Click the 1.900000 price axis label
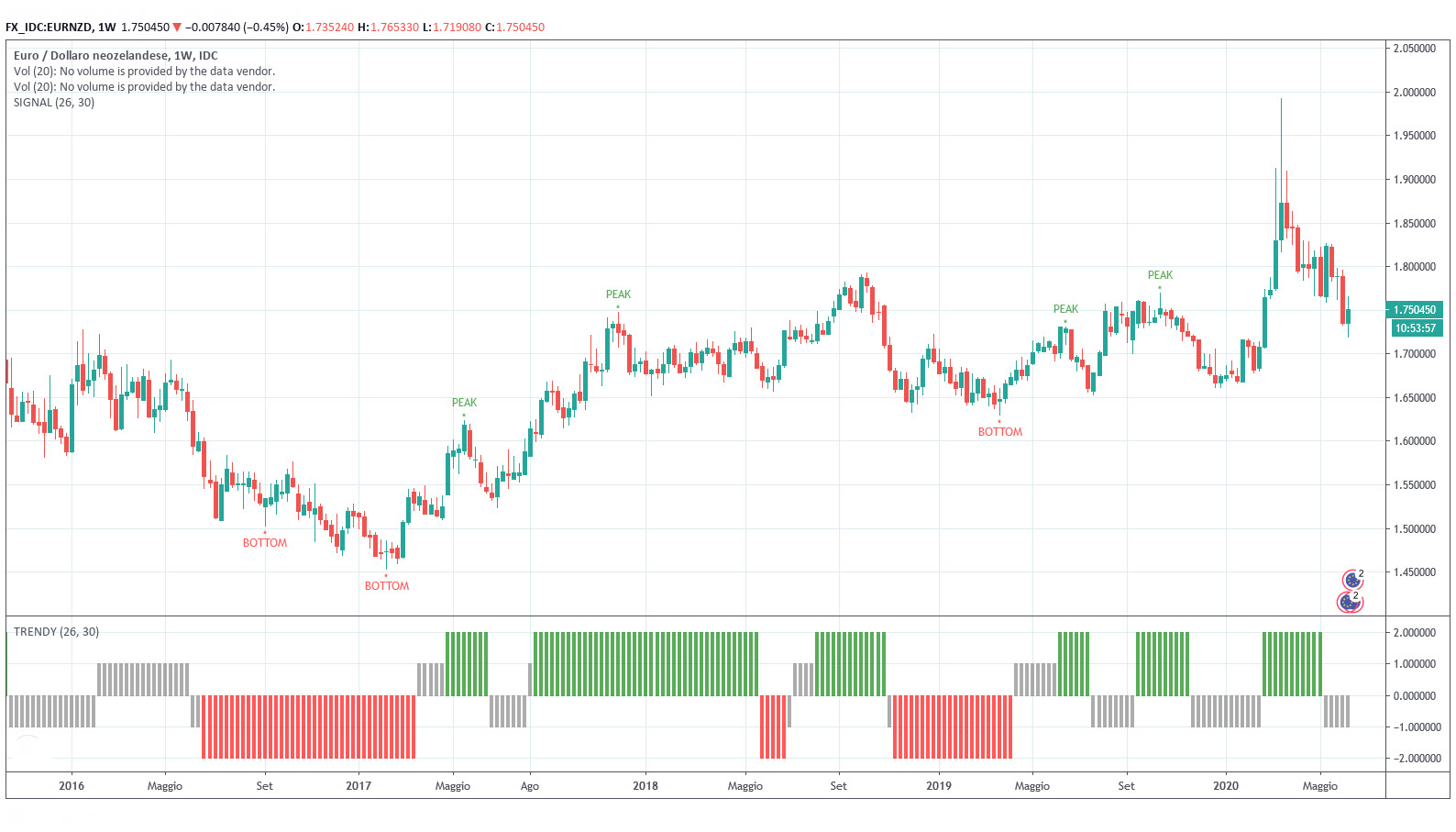Viewport: 1456px width, 832px height. point(1415,180)
